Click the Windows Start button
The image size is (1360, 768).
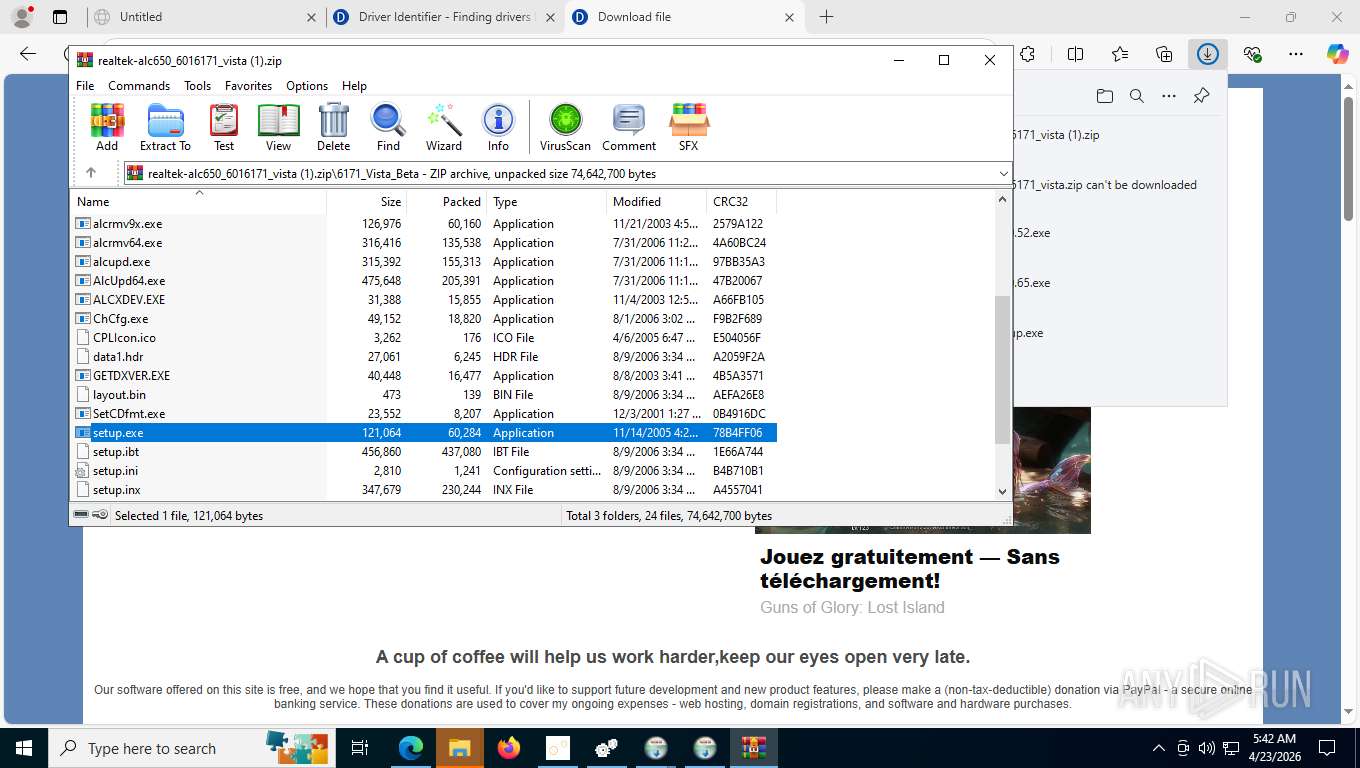[x=24, y=748]
